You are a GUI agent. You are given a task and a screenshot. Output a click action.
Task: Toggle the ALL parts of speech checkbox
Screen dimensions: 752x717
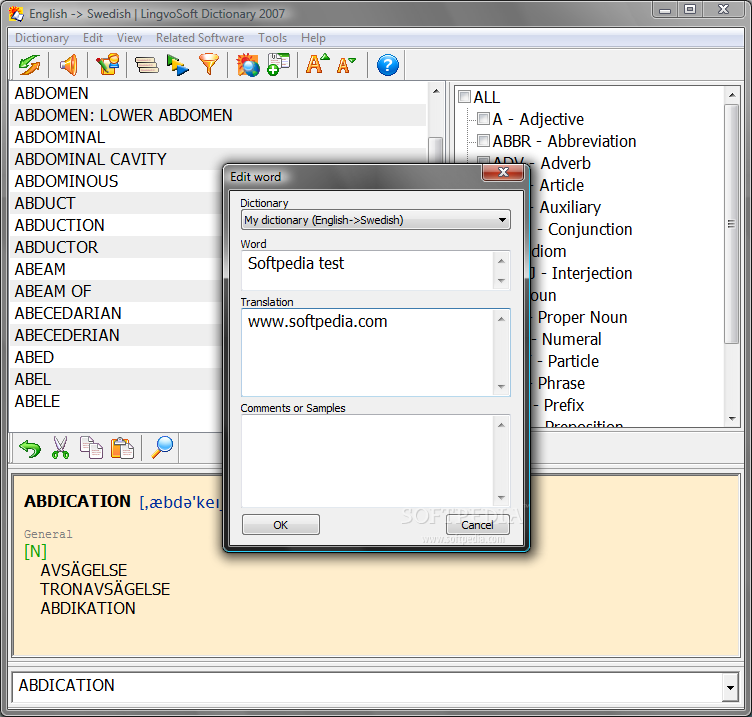[x=464, y=97]
